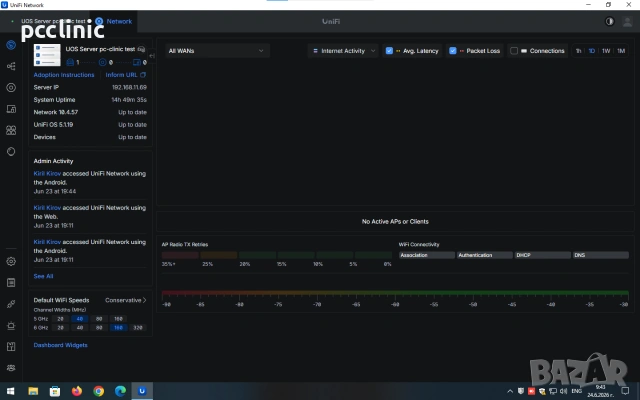Open the Windows Start menu
This screenshot has width=640, height=400.
pos(11,391)
